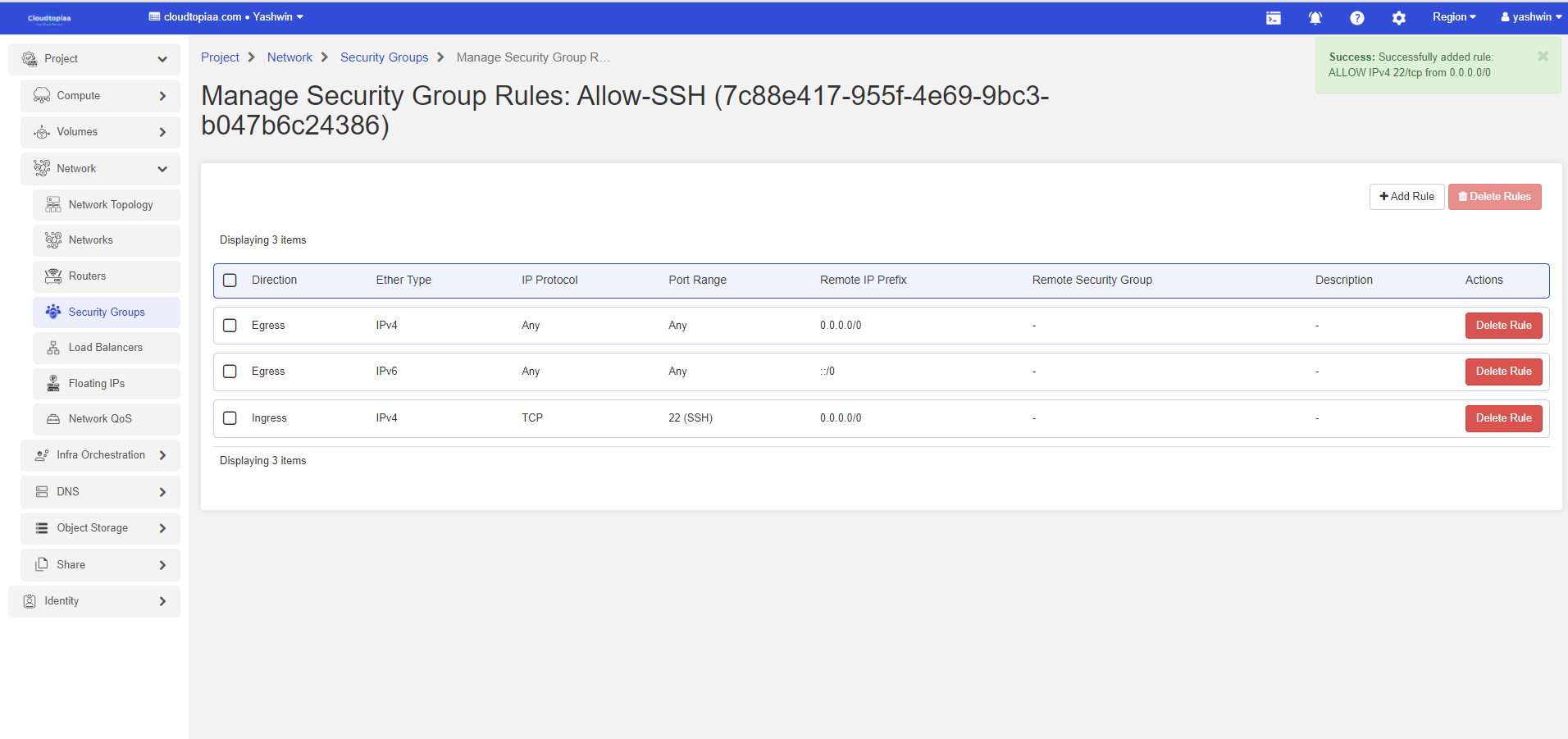
Task: Select the IPv6 Egress rule checkbox
Action: tap(230, 372)
